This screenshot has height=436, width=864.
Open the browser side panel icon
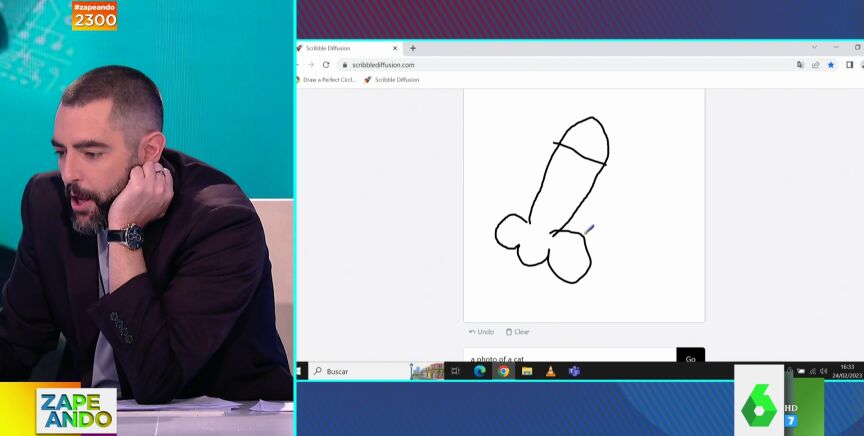(849, 65)
